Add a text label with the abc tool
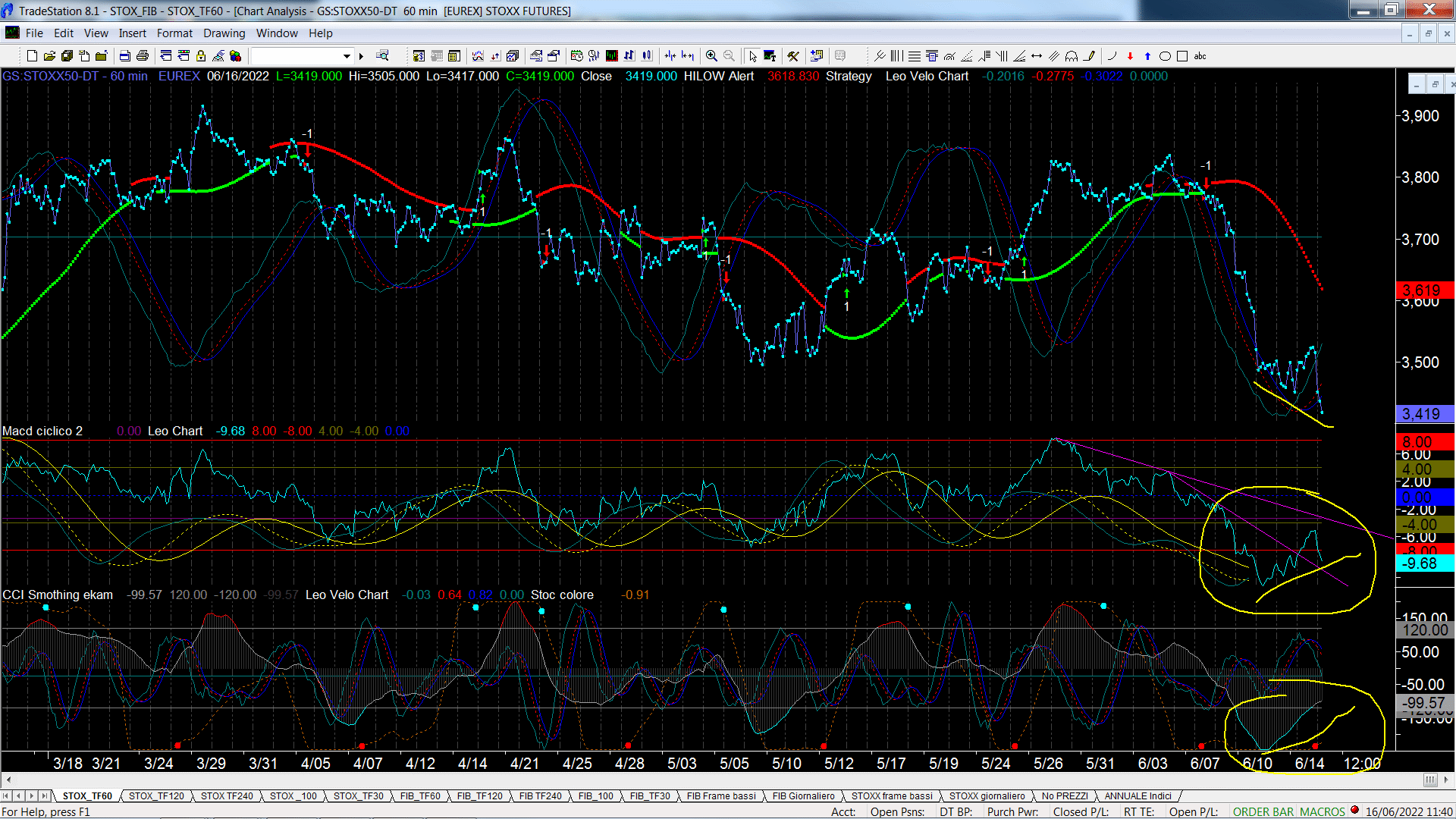The image size is (1456, 819). coord(1200,56)
